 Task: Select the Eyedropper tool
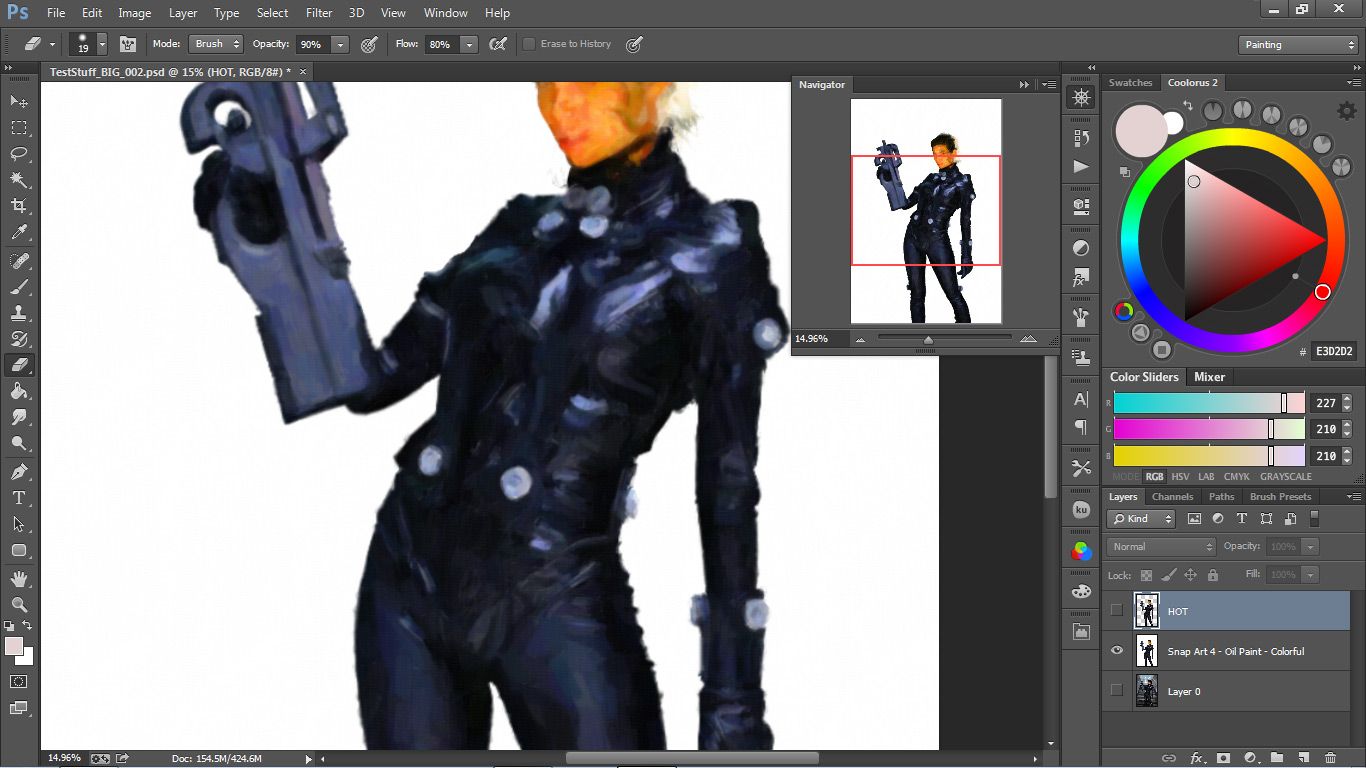[x=19, y=232]
